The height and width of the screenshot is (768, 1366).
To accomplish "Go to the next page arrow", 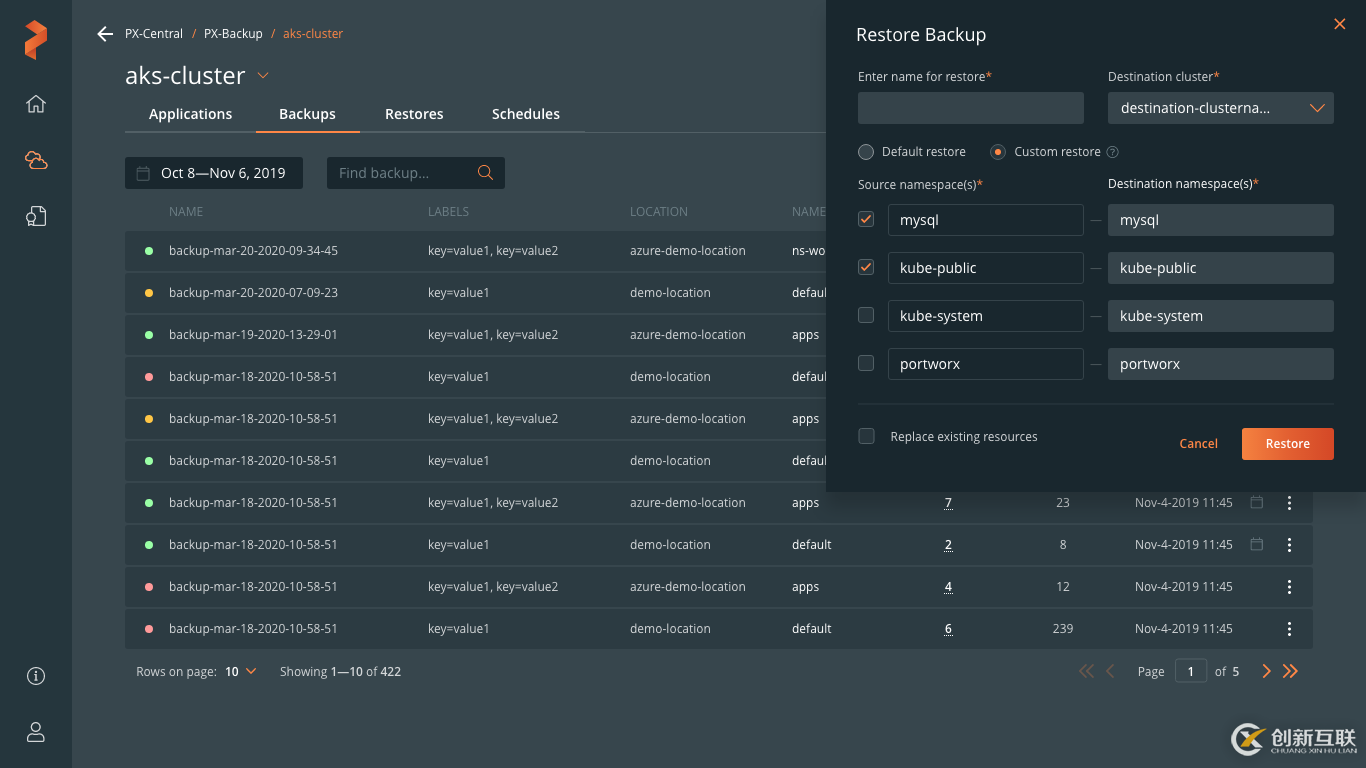I will point(1266,671).
